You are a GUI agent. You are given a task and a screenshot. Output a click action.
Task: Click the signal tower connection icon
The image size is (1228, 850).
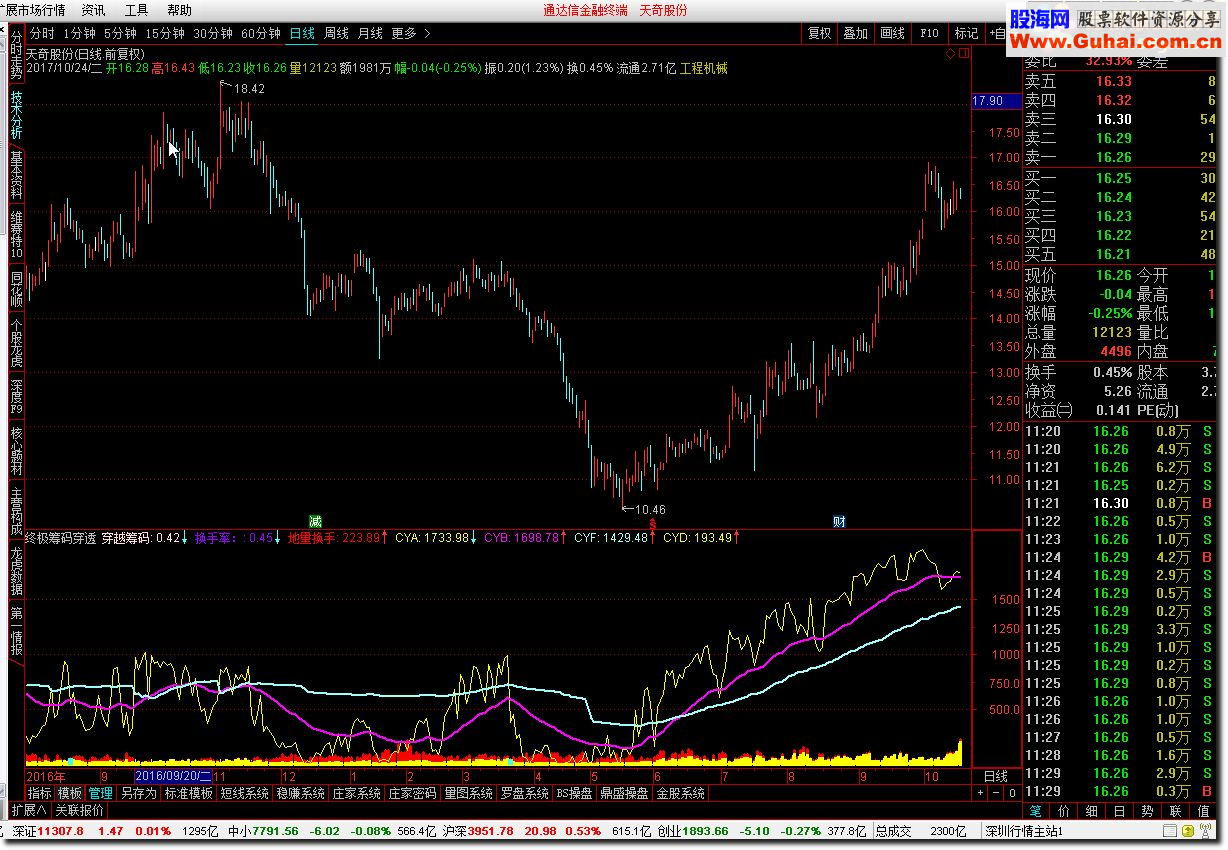1206,830
